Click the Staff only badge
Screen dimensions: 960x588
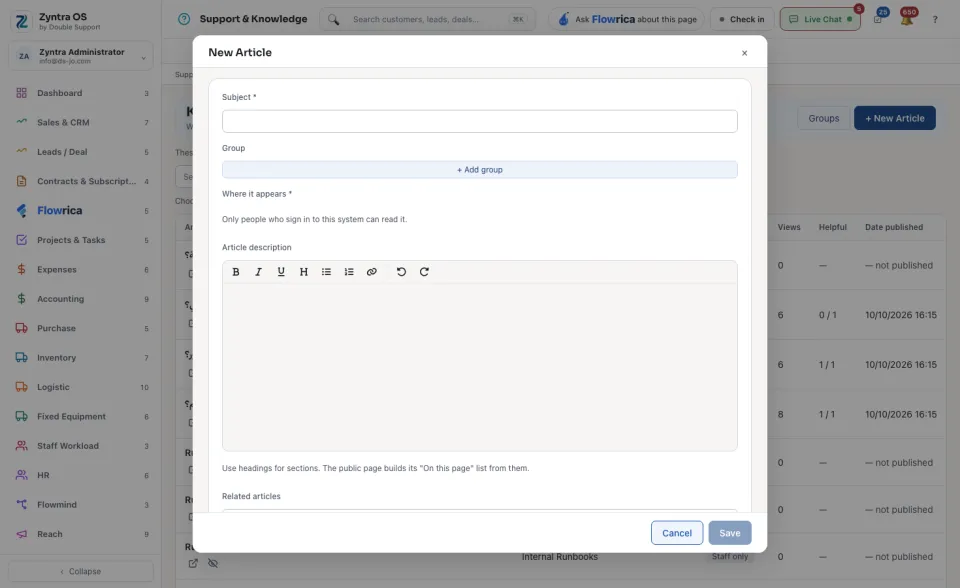[x=730, y=557]
